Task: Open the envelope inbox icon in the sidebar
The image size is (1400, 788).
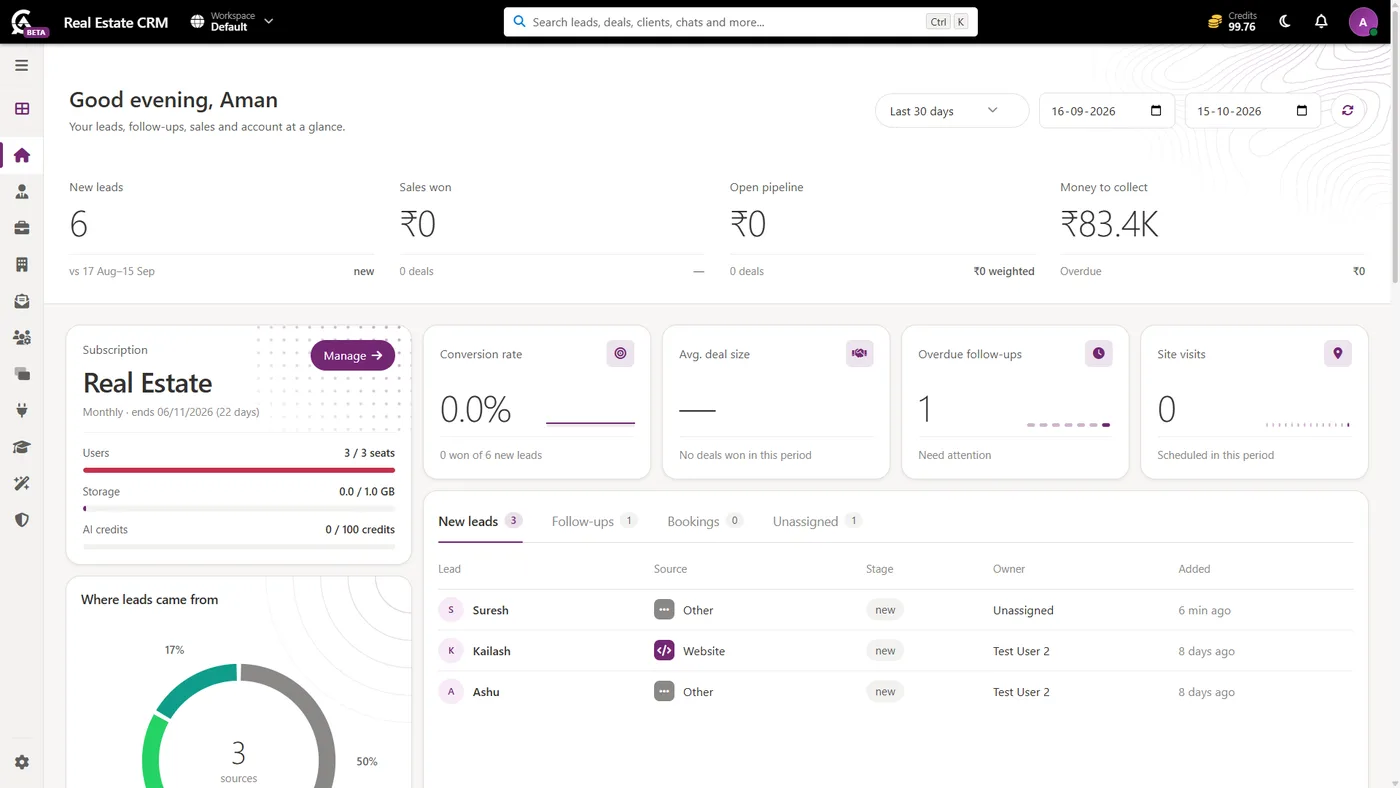Action: 22,301
